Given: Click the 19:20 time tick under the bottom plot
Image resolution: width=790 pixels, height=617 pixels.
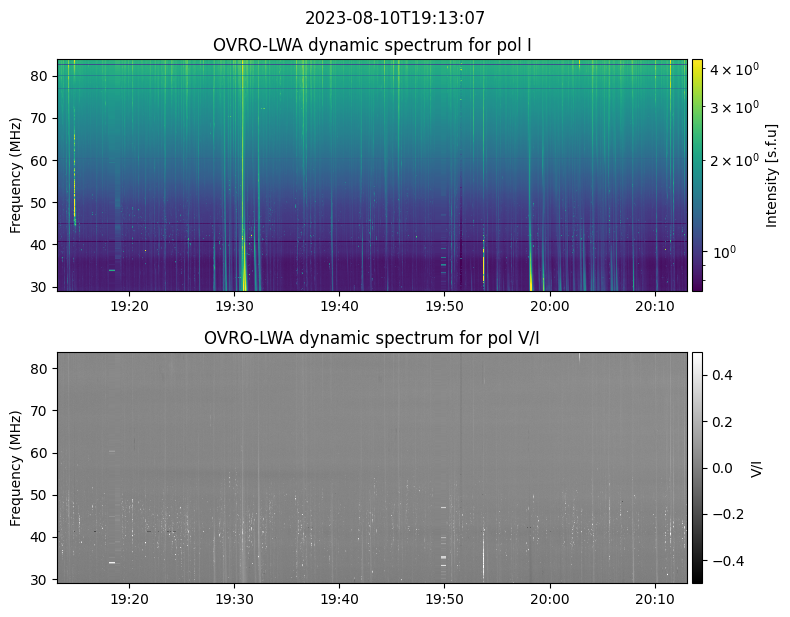Looking at the screenshot, I should point(129,598).
